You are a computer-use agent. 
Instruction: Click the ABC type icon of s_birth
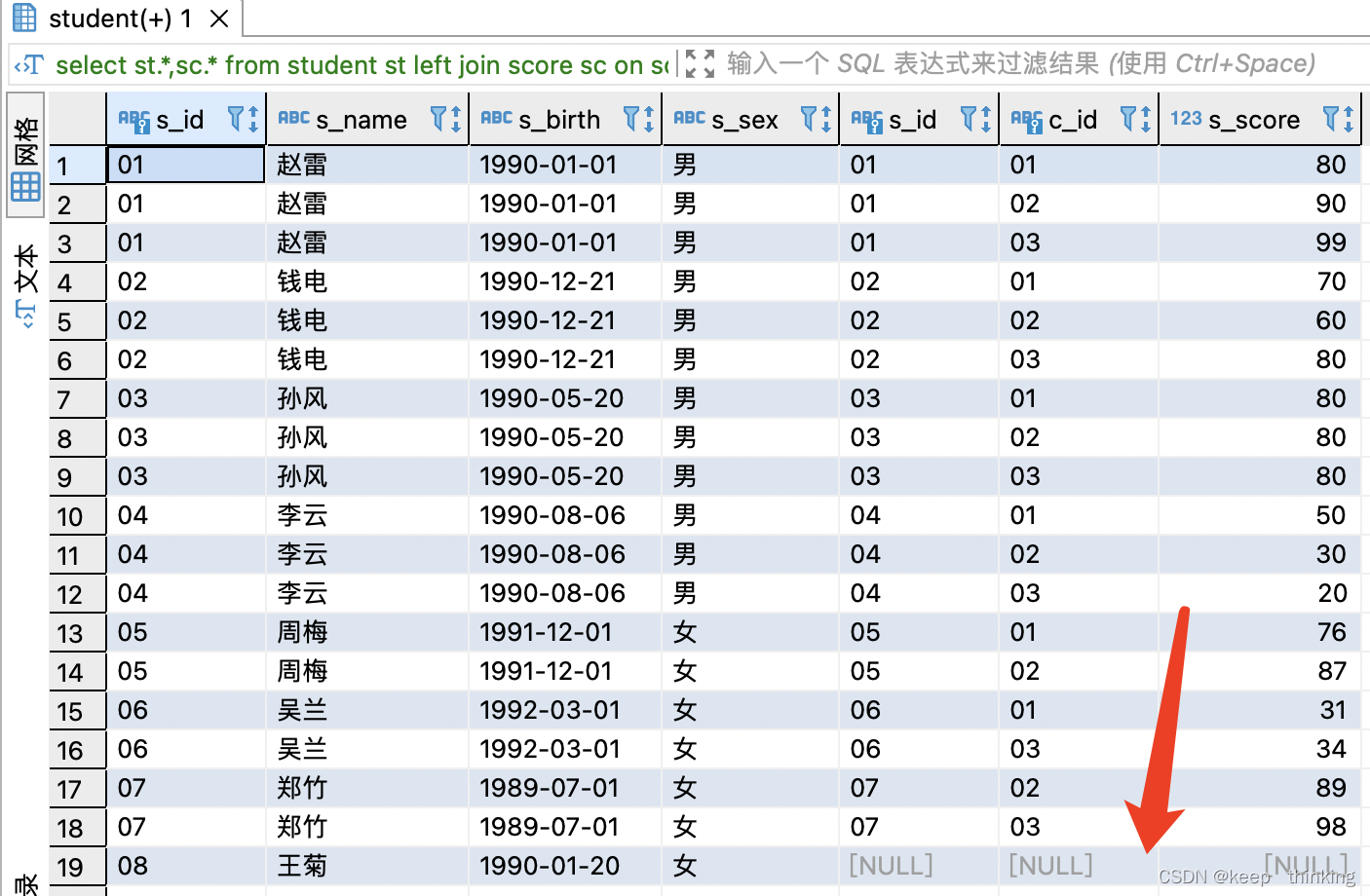click(496, 118)
